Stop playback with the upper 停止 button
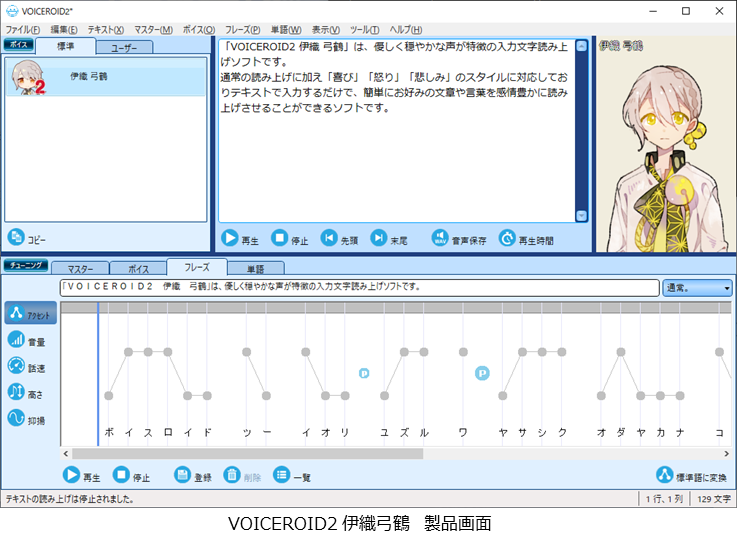This screenshot has width=737, height=546. click(289, 239)
